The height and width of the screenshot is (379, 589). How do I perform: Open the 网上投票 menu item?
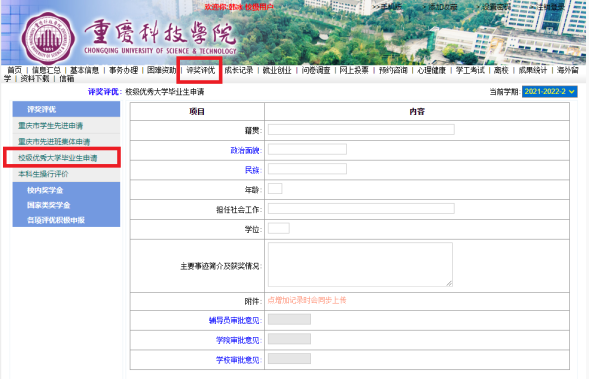[x=354, y=70]
